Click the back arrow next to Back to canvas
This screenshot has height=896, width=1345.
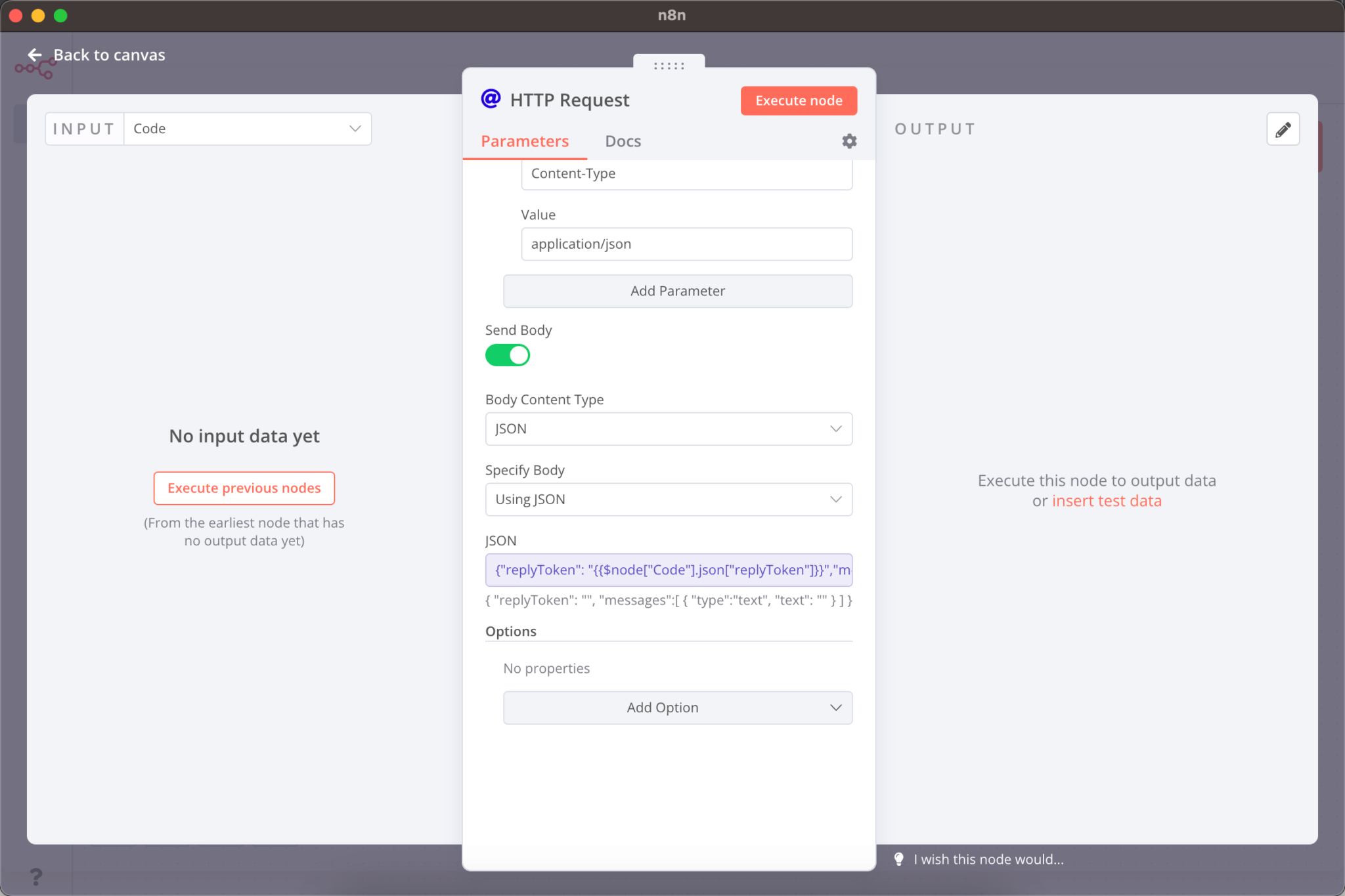35,55
